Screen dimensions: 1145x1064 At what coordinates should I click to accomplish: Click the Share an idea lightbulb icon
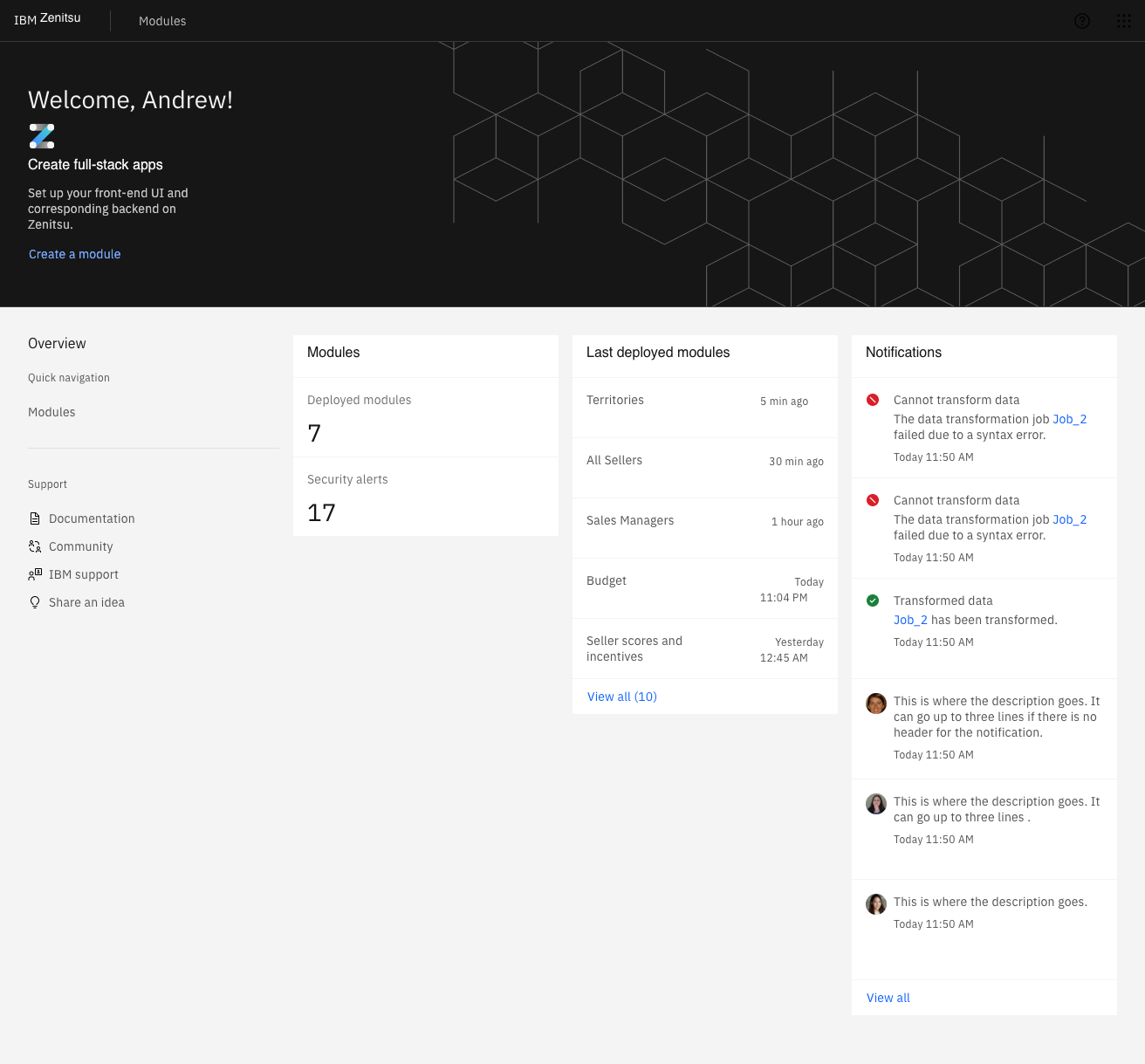35,602
